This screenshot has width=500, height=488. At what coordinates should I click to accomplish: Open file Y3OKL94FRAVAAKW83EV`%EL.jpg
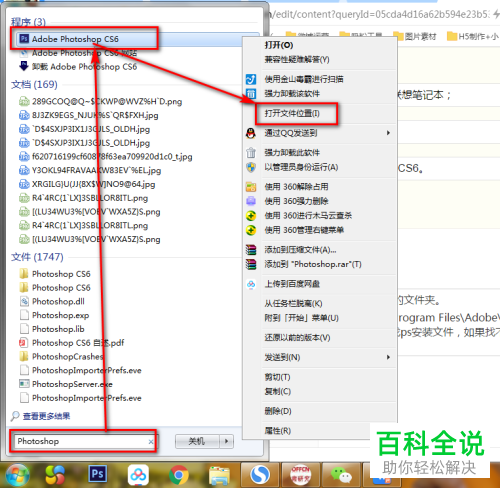pyautogui.click(x=96, y=170)
